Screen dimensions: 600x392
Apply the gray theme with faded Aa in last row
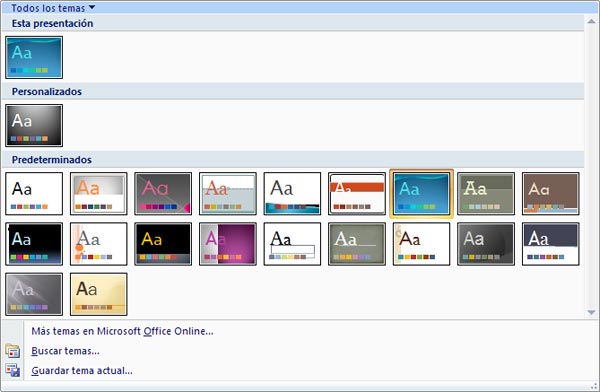34,294
